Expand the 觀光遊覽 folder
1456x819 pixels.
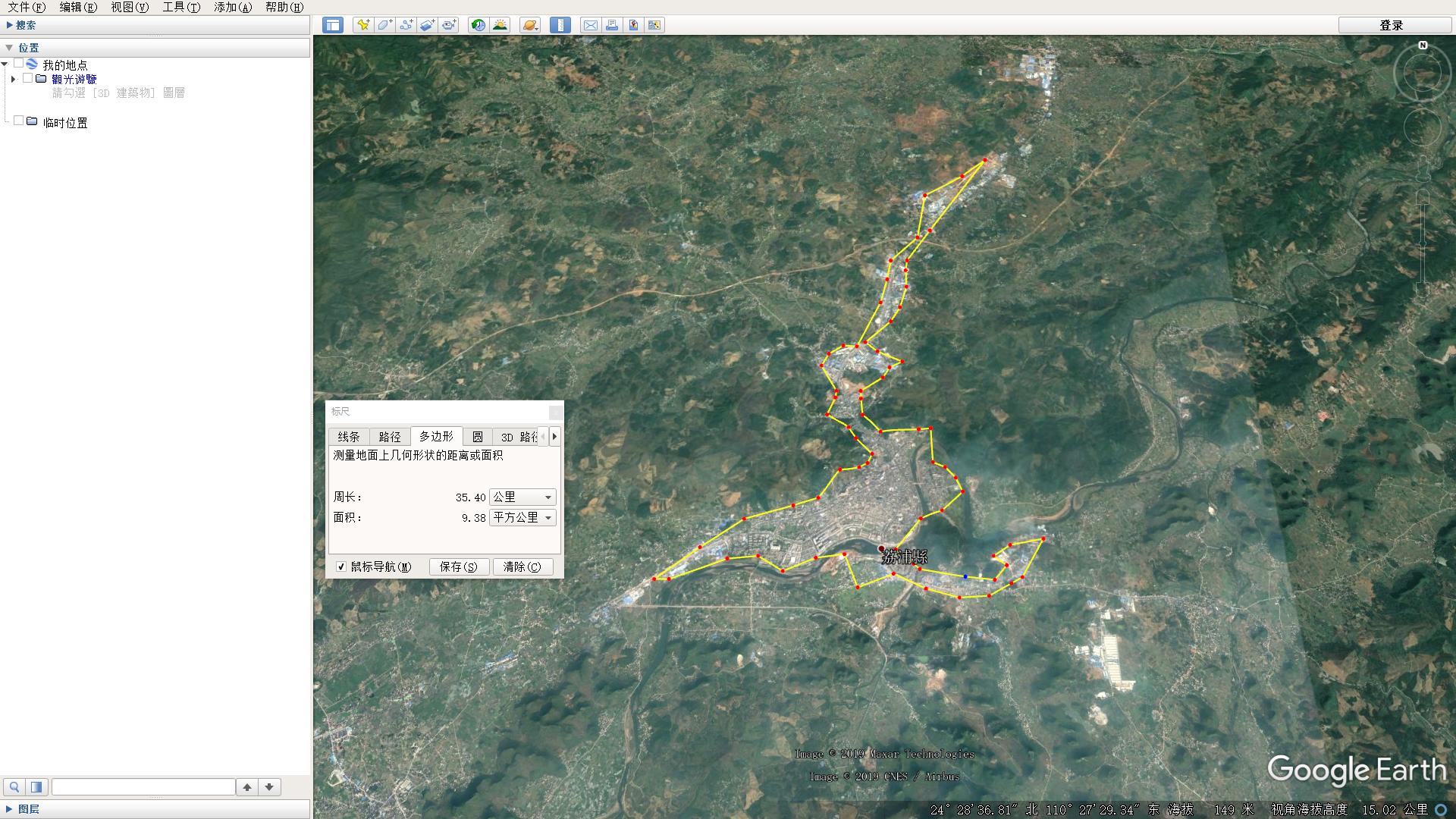13,79
